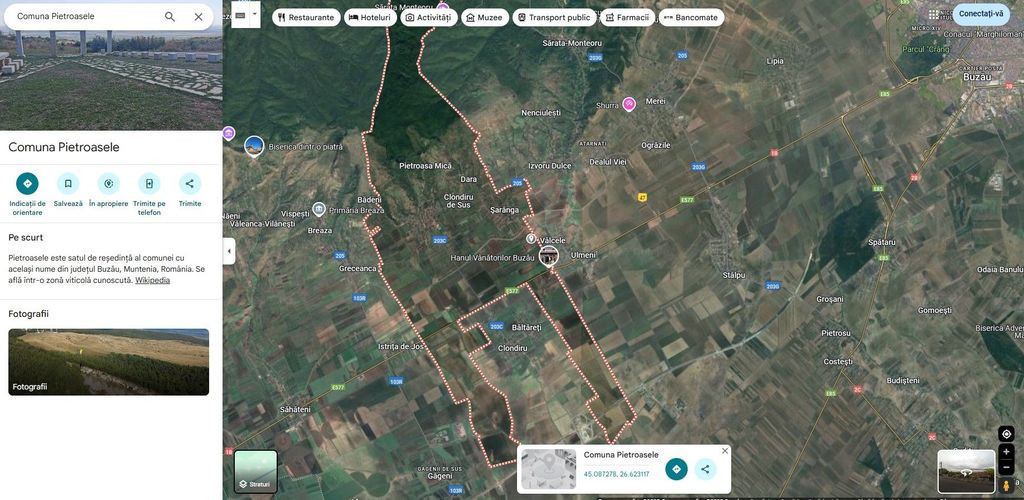Show Farmacii on the map
This screenshot has height=500, width=1024.
coord(626,17)
